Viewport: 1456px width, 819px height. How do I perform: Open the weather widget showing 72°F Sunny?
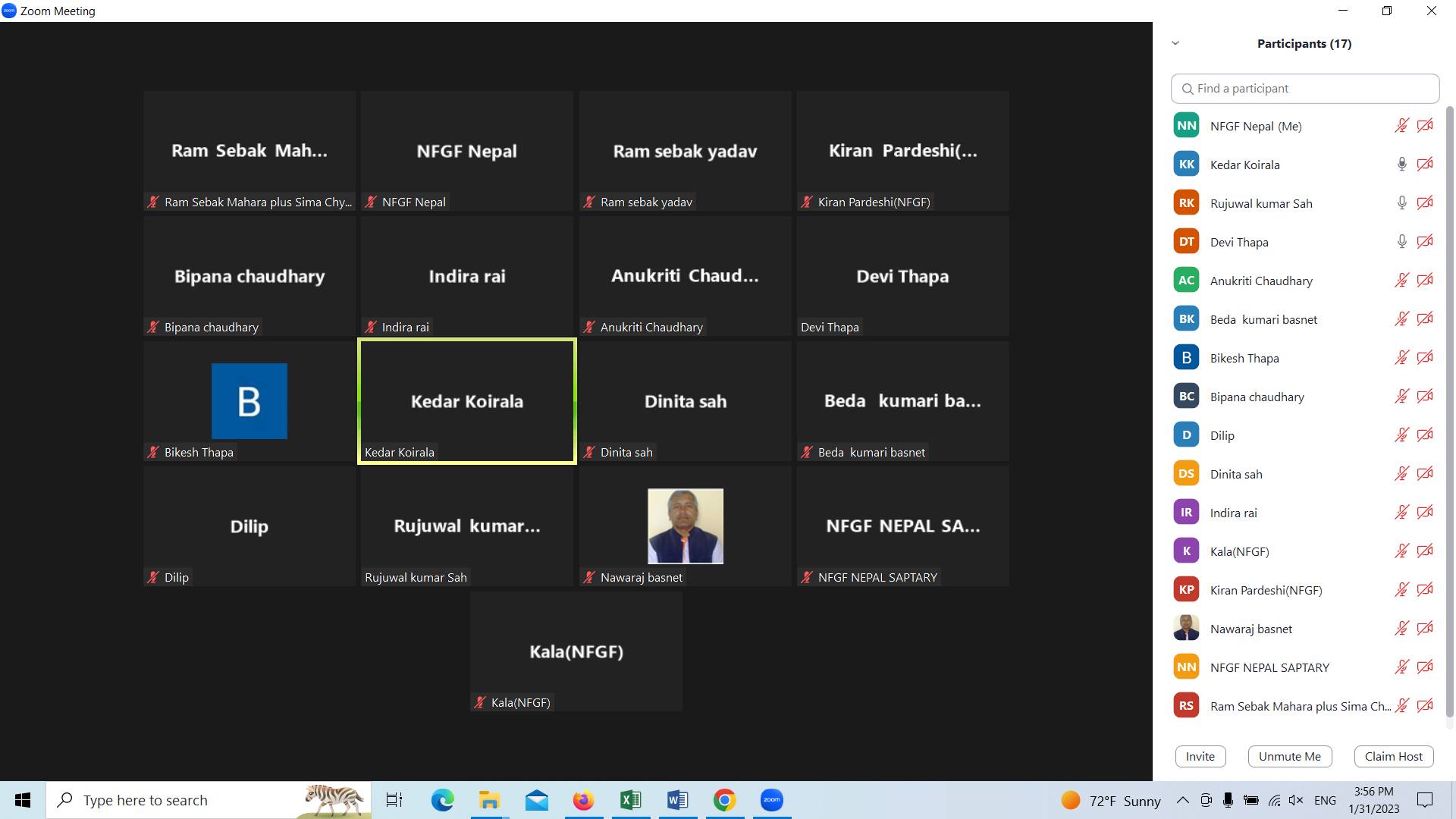coord(1111,801)
